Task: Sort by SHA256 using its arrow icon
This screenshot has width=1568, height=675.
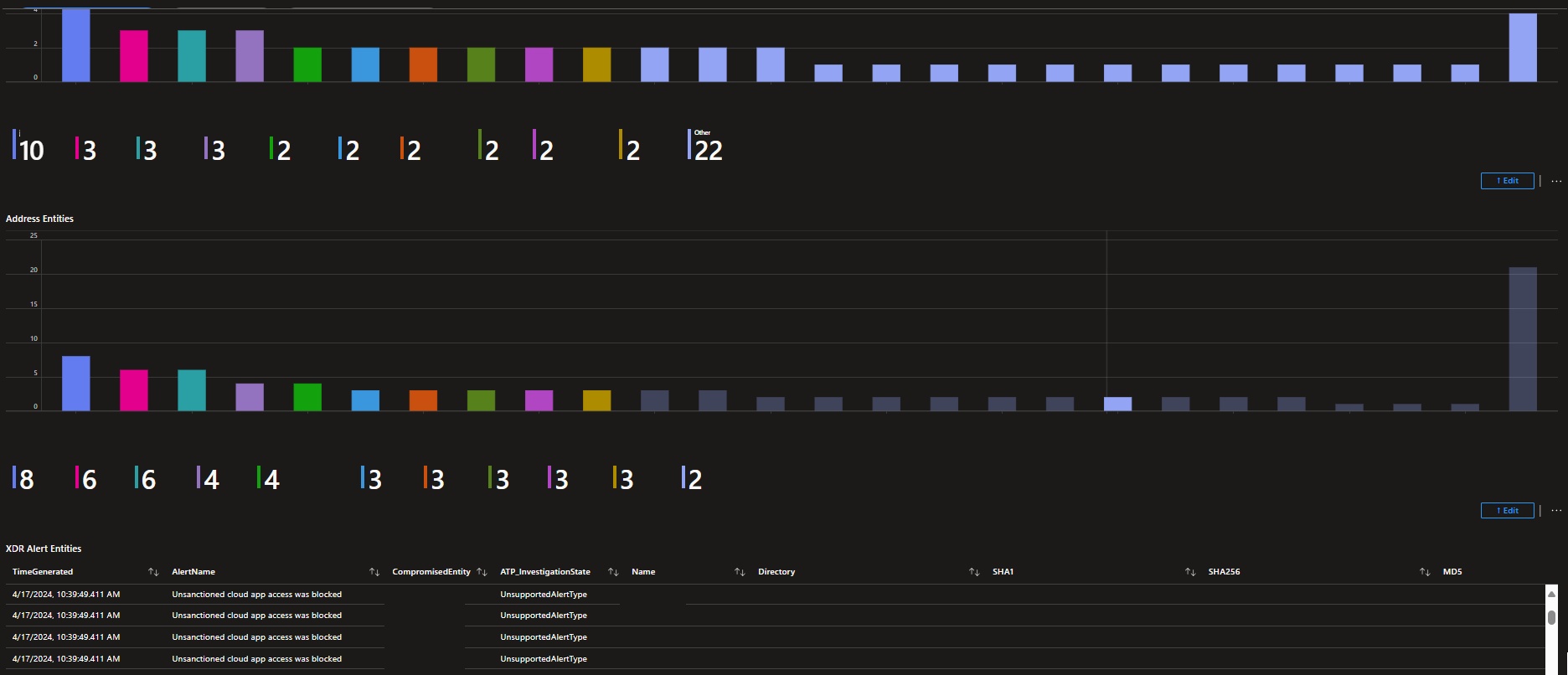Action: (x=1425, y=572)
